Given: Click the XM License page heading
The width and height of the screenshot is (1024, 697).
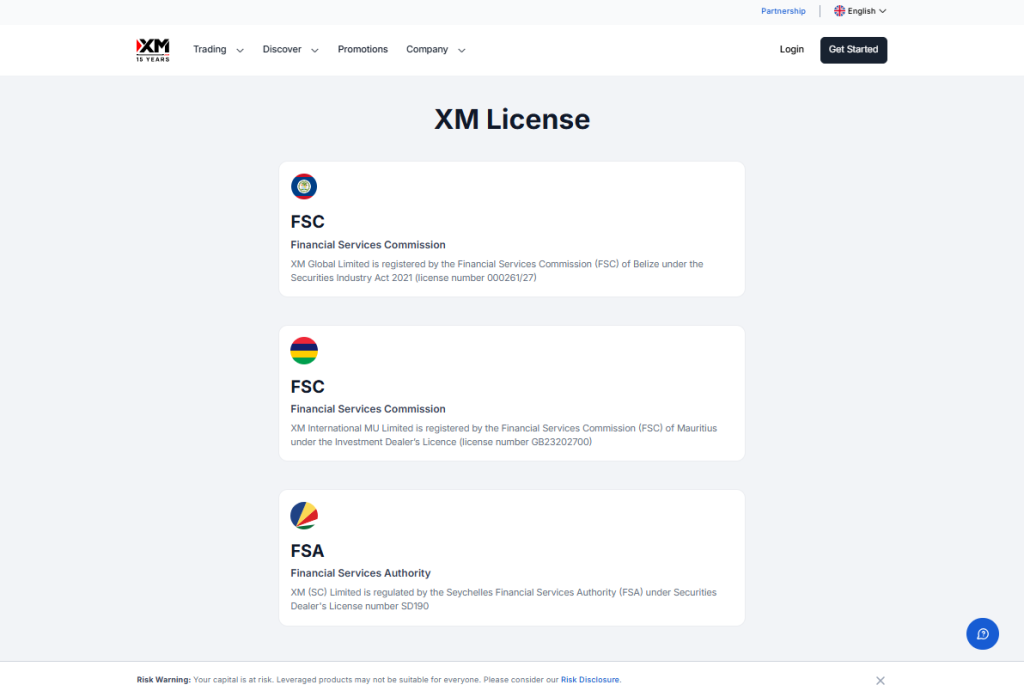Looking at the screenshot, I should pyautogui.click(x=512, y=119).
